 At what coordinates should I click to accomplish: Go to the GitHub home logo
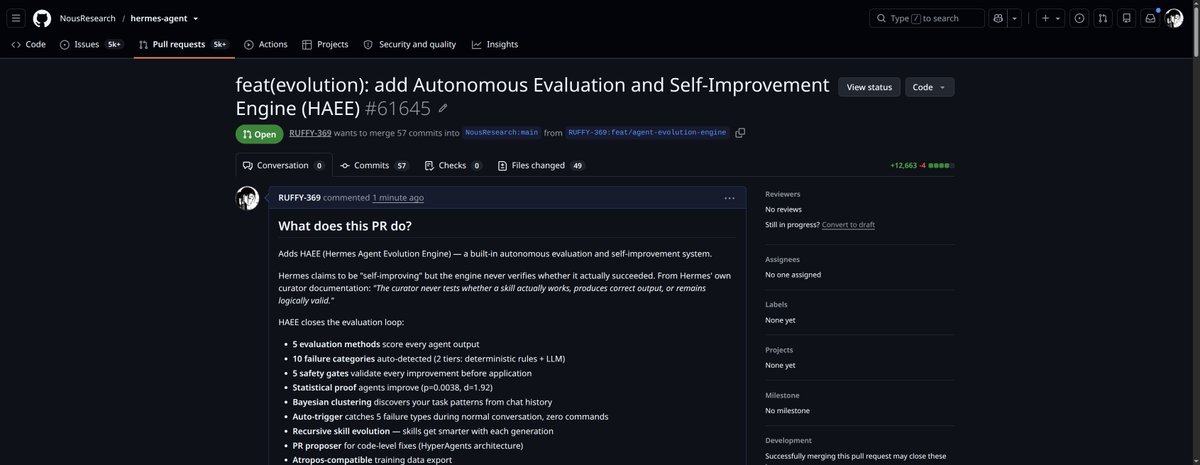click(42, 18)
